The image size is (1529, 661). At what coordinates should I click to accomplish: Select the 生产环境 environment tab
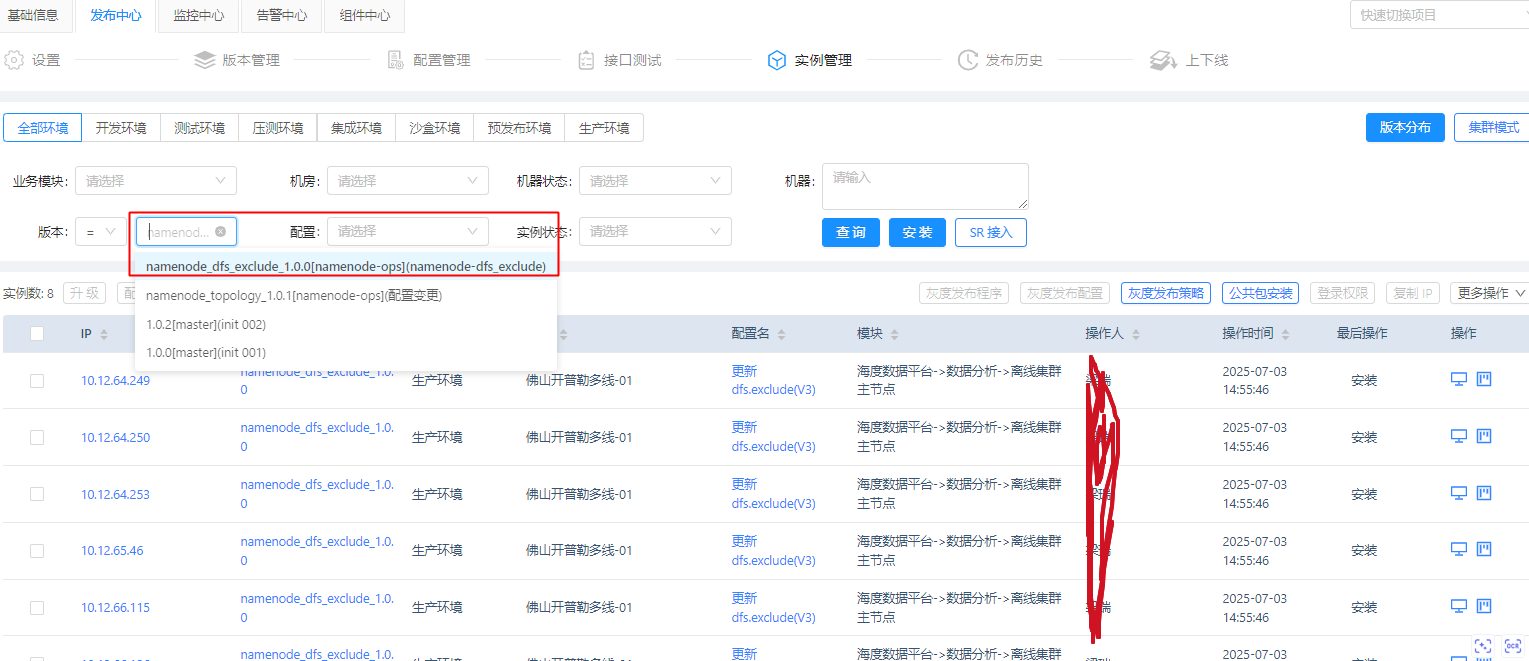(x=604, y=128)
